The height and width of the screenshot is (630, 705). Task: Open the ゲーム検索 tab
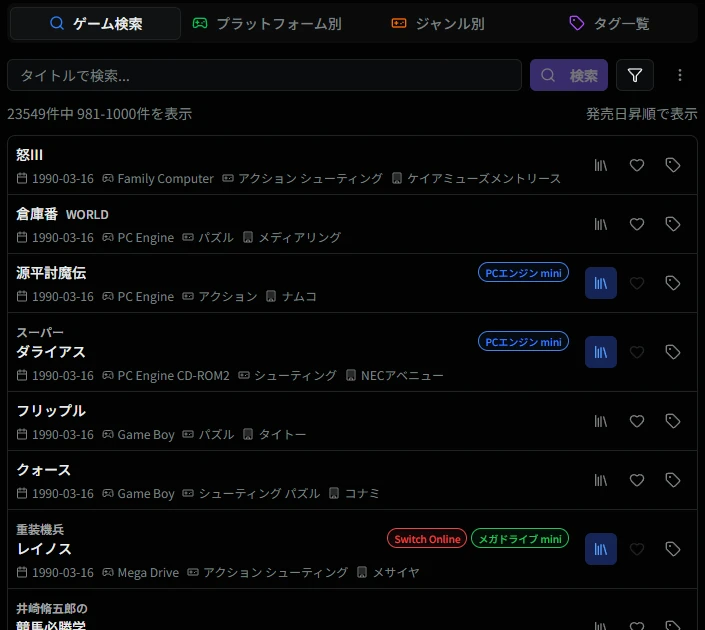pyautogui.click(x=95, y=23)
